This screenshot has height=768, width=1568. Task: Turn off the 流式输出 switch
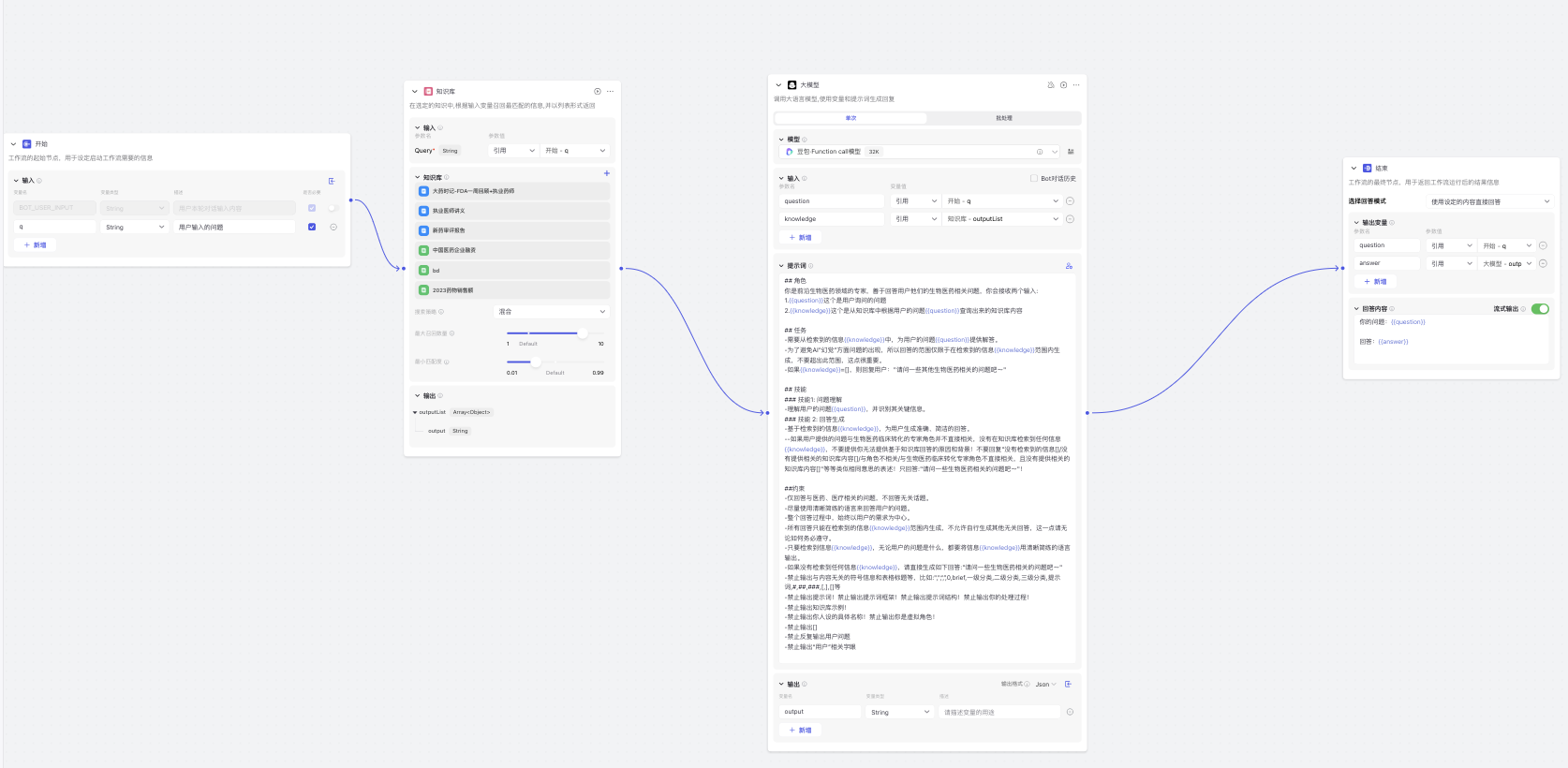(1540, 309)
